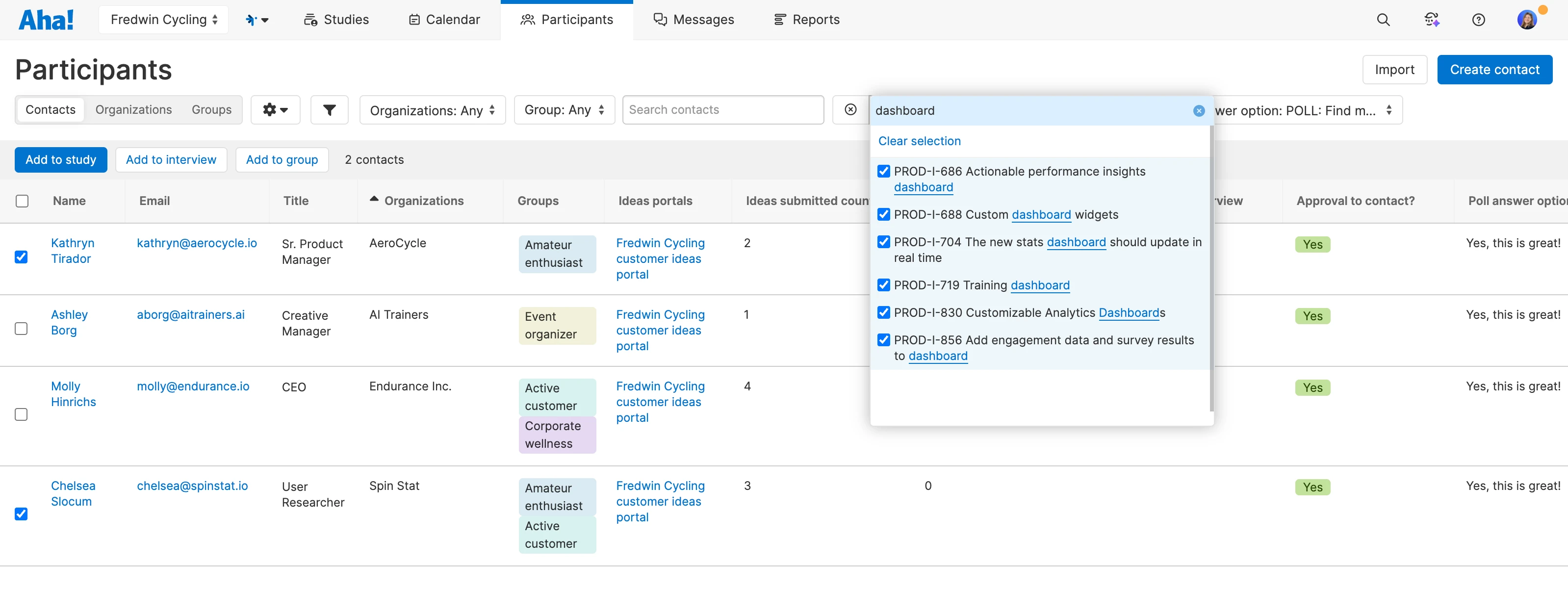
Task: Select the Ashley Borg row checkbox
Action: (x=21, y=329)
